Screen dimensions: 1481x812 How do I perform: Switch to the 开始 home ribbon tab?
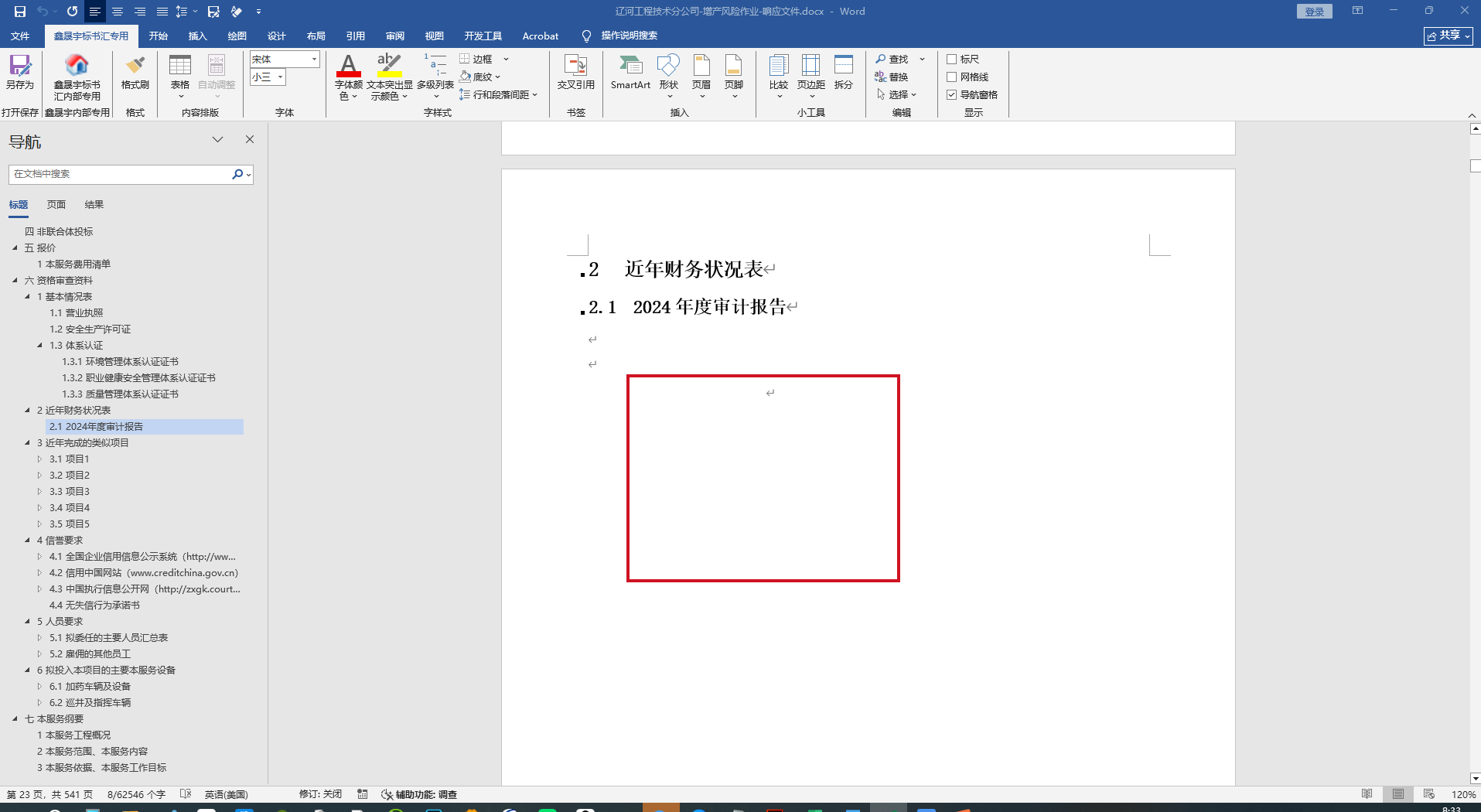pos(159,36)
